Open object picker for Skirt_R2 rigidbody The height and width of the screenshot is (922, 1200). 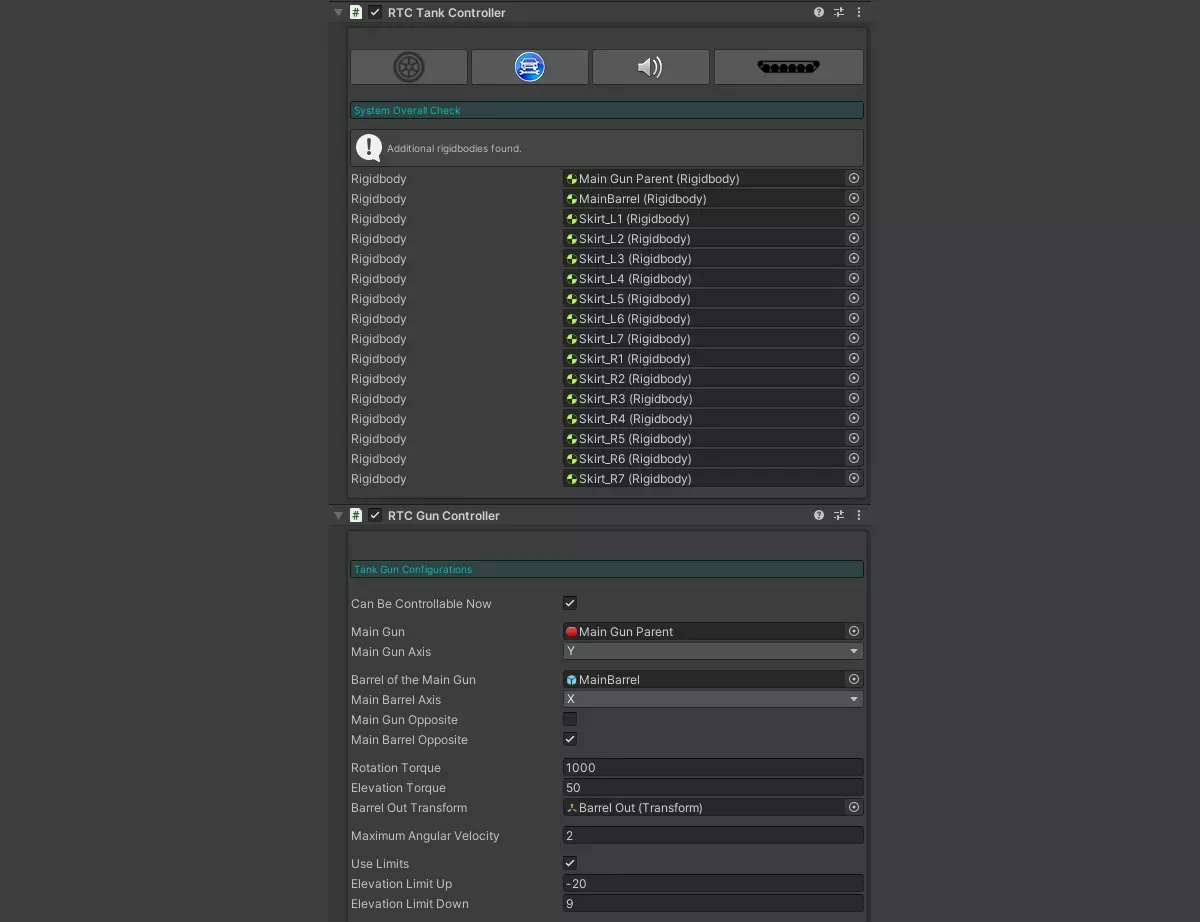[854, 378]
